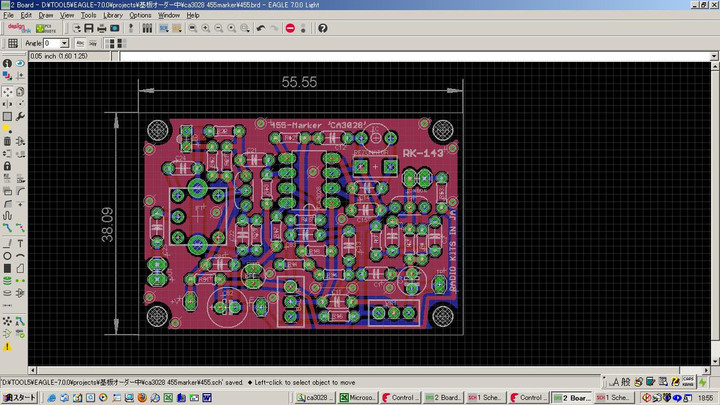Open the Library menu
This screenshot has width=720, height=405.
(x=112, y=15)
